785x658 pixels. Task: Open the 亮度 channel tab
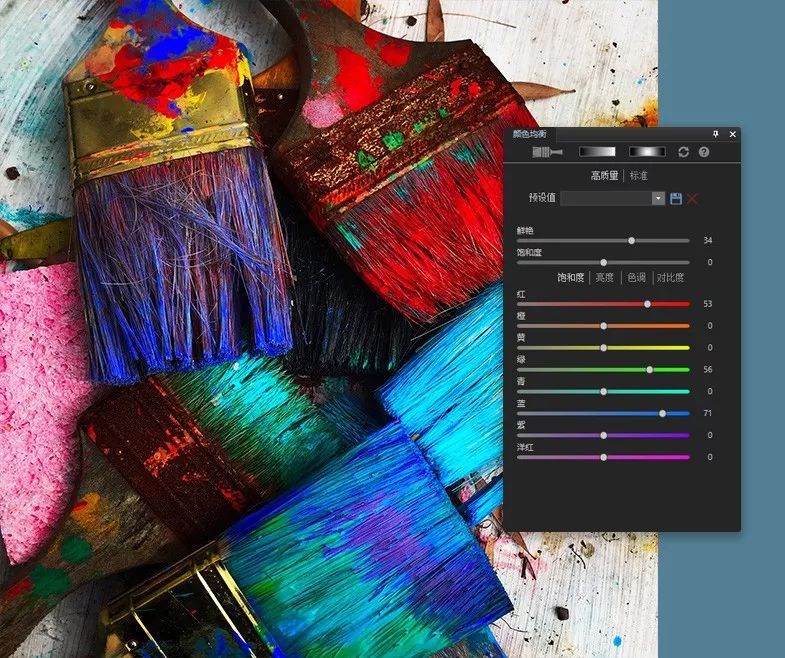pyautogui.click(x=604, y=277)
